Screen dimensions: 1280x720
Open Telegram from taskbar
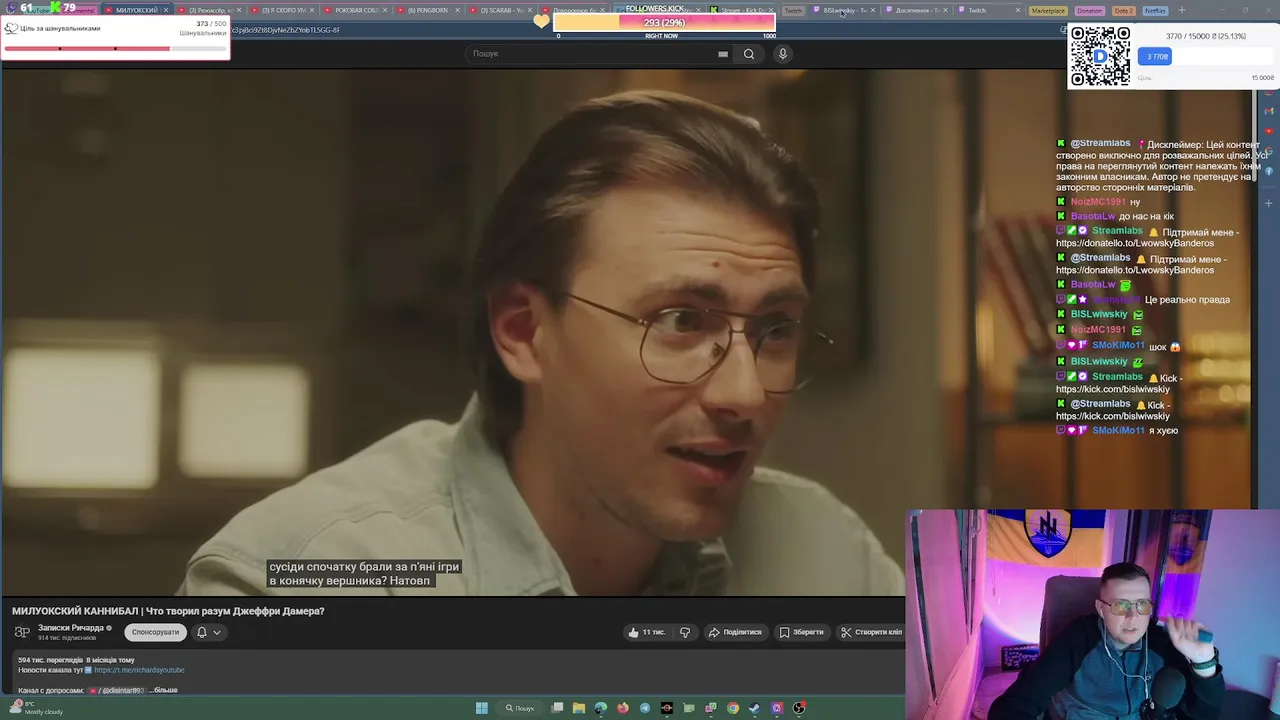[645, 708]
